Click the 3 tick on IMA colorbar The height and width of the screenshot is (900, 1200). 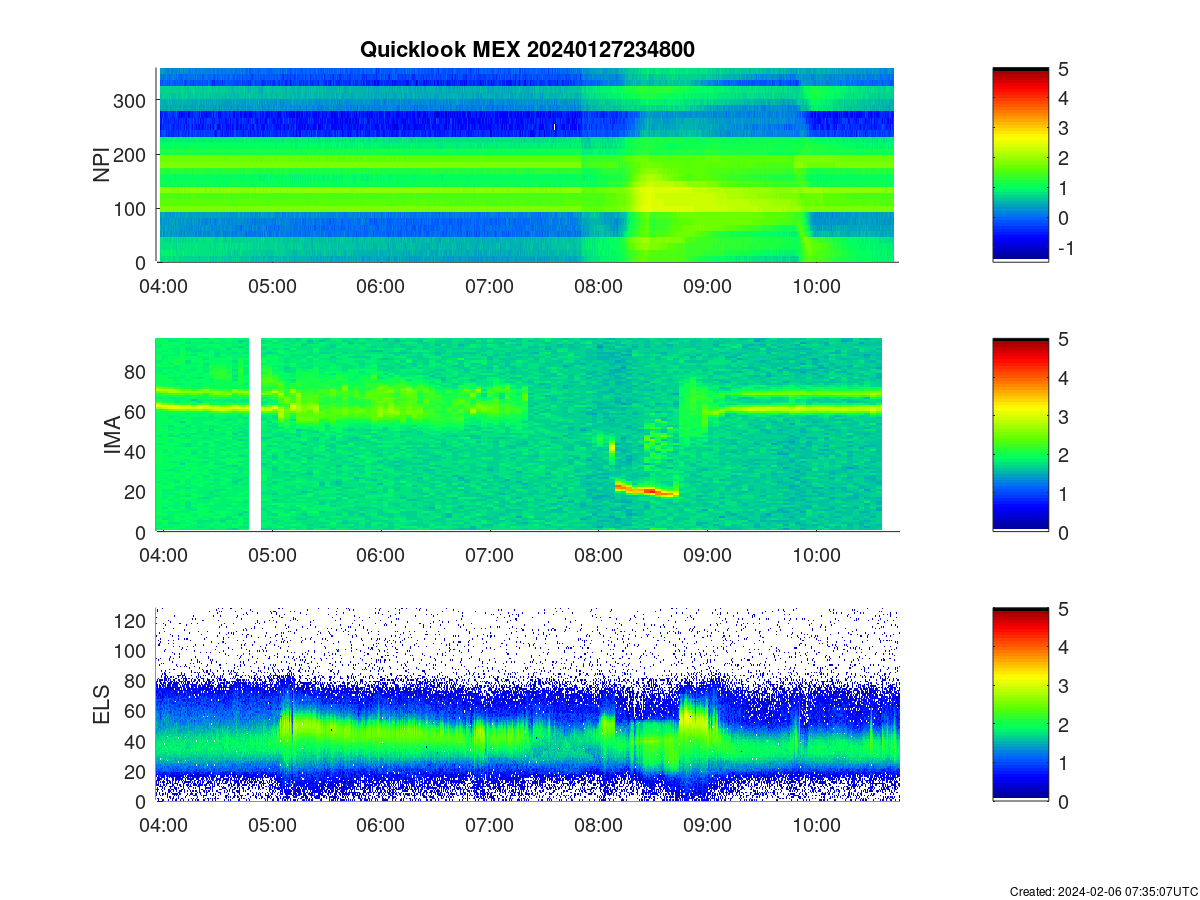coord(1063,416)
